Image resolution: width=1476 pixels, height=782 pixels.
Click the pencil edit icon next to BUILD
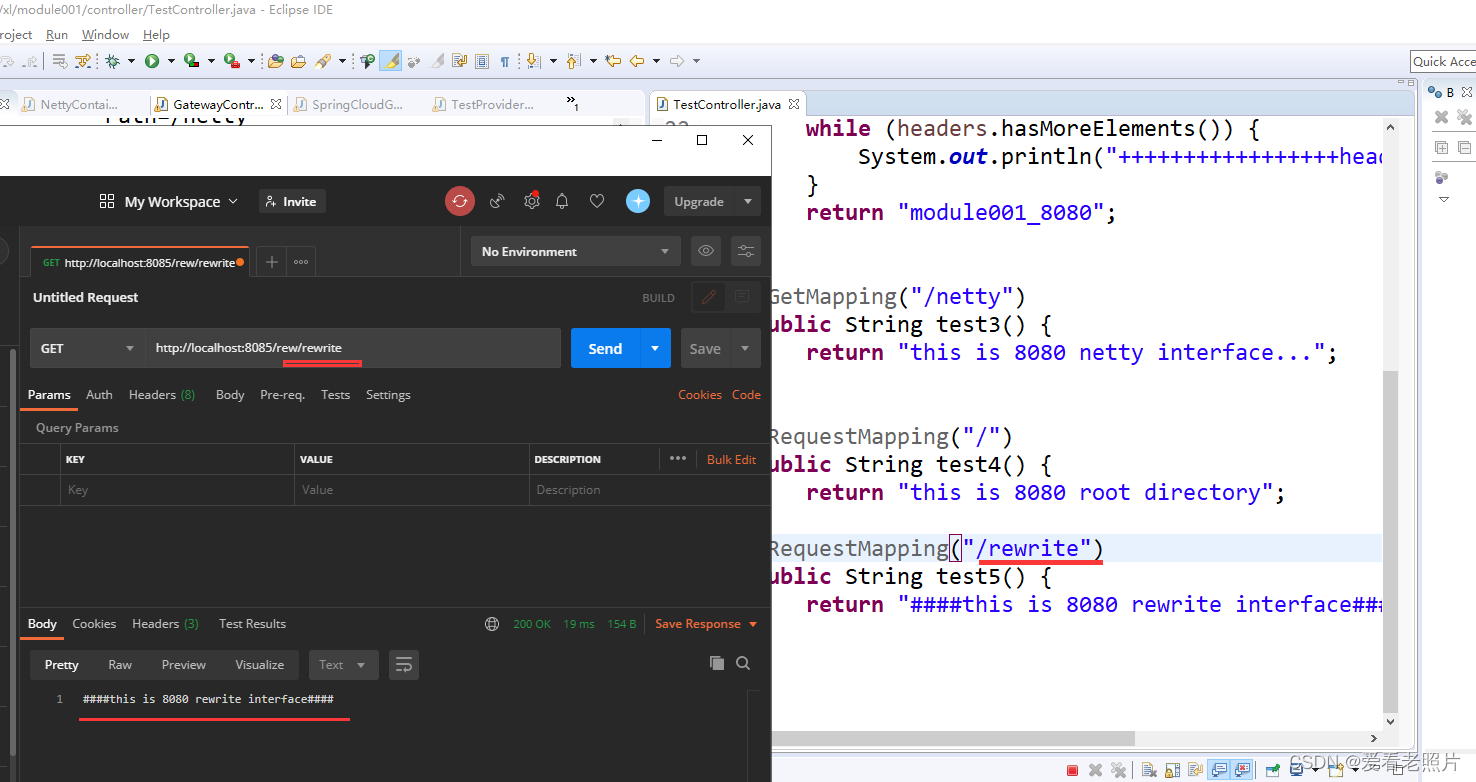pos(709,297)
